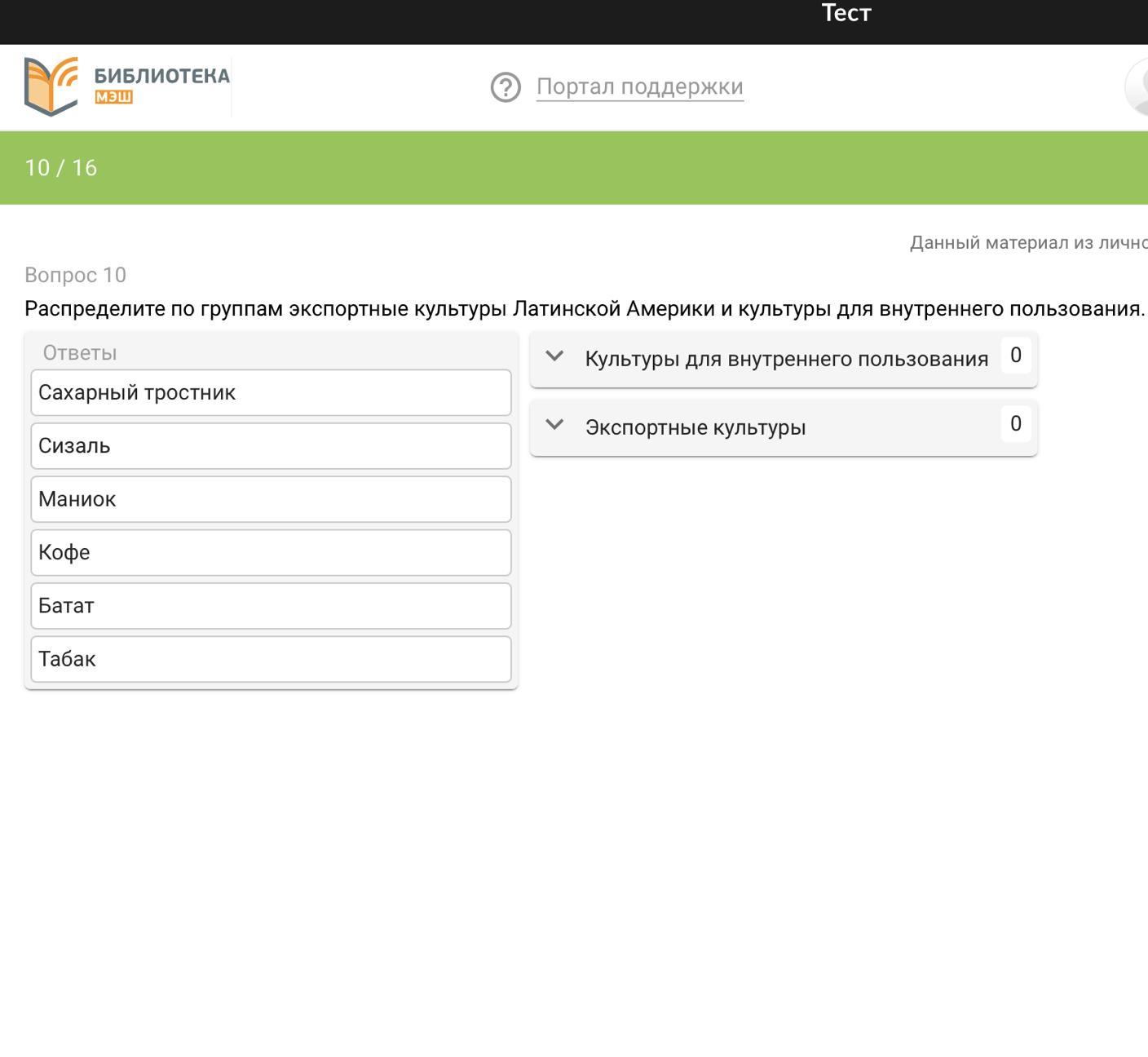Viewport: 1148px width, 1057px height.
Task: Click the Культуры для внутреннего пользования group title
Action: (x=786, y=359)
